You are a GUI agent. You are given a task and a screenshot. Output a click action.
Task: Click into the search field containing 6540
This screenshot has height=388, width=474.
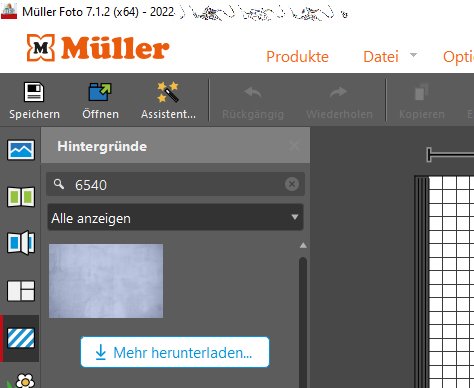click(175, 184)
